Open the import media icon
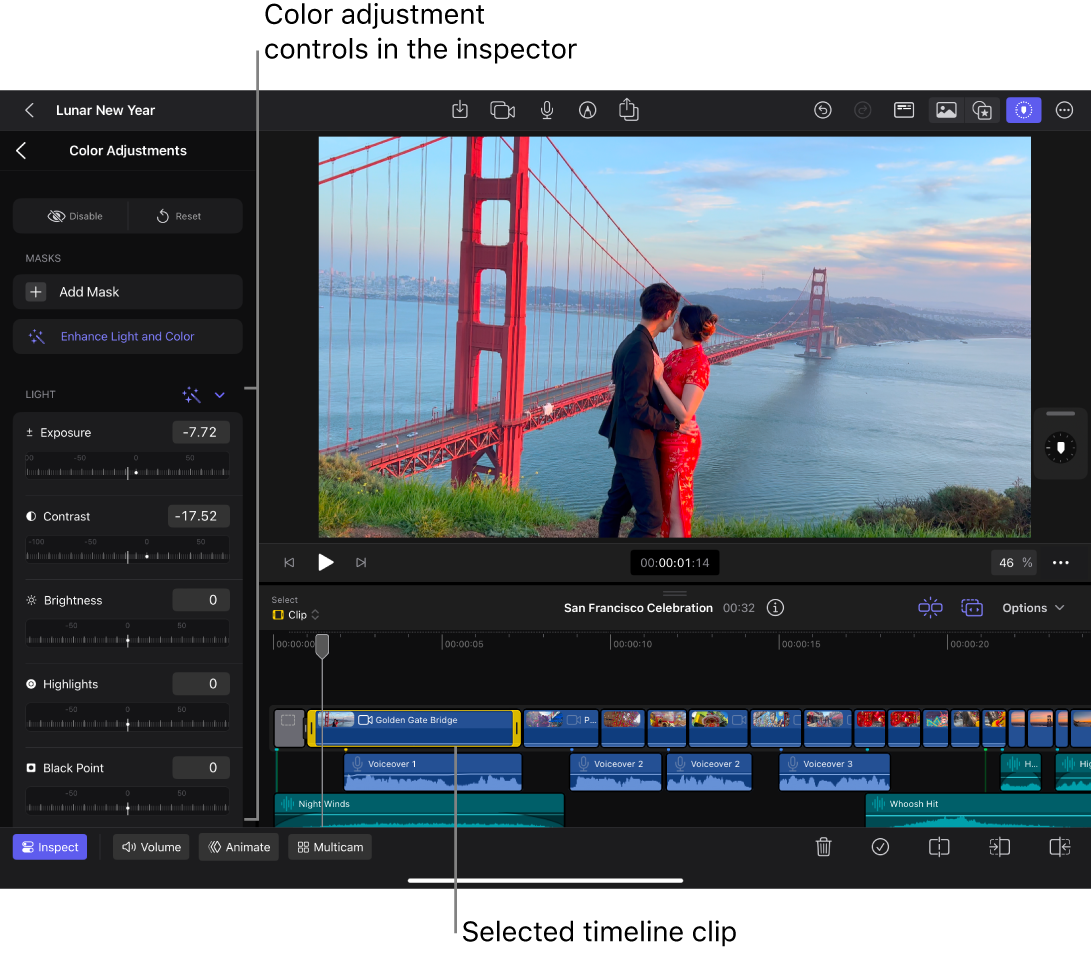Screen dimensions: 1092x960 pyautogui.click(x=460, y=110)
